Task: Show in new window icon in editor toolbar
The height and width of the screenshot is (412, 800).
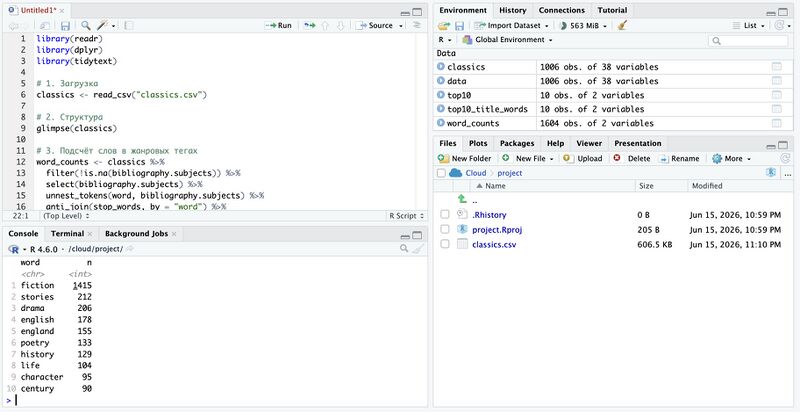Action: point(45,25)
